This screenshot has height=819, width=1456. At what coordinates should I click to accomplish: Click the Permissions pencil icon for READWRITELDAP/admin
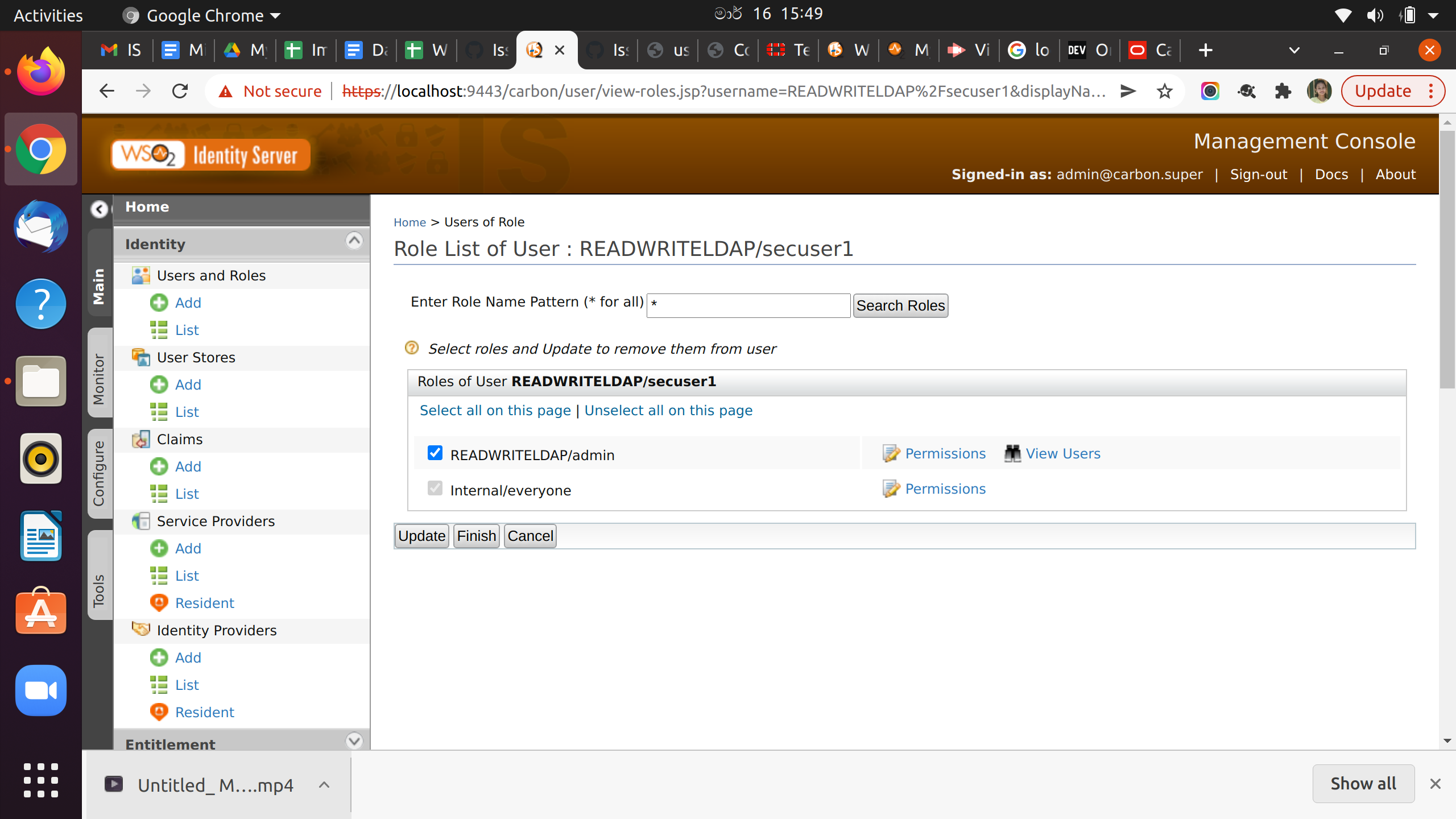[891, 453]
